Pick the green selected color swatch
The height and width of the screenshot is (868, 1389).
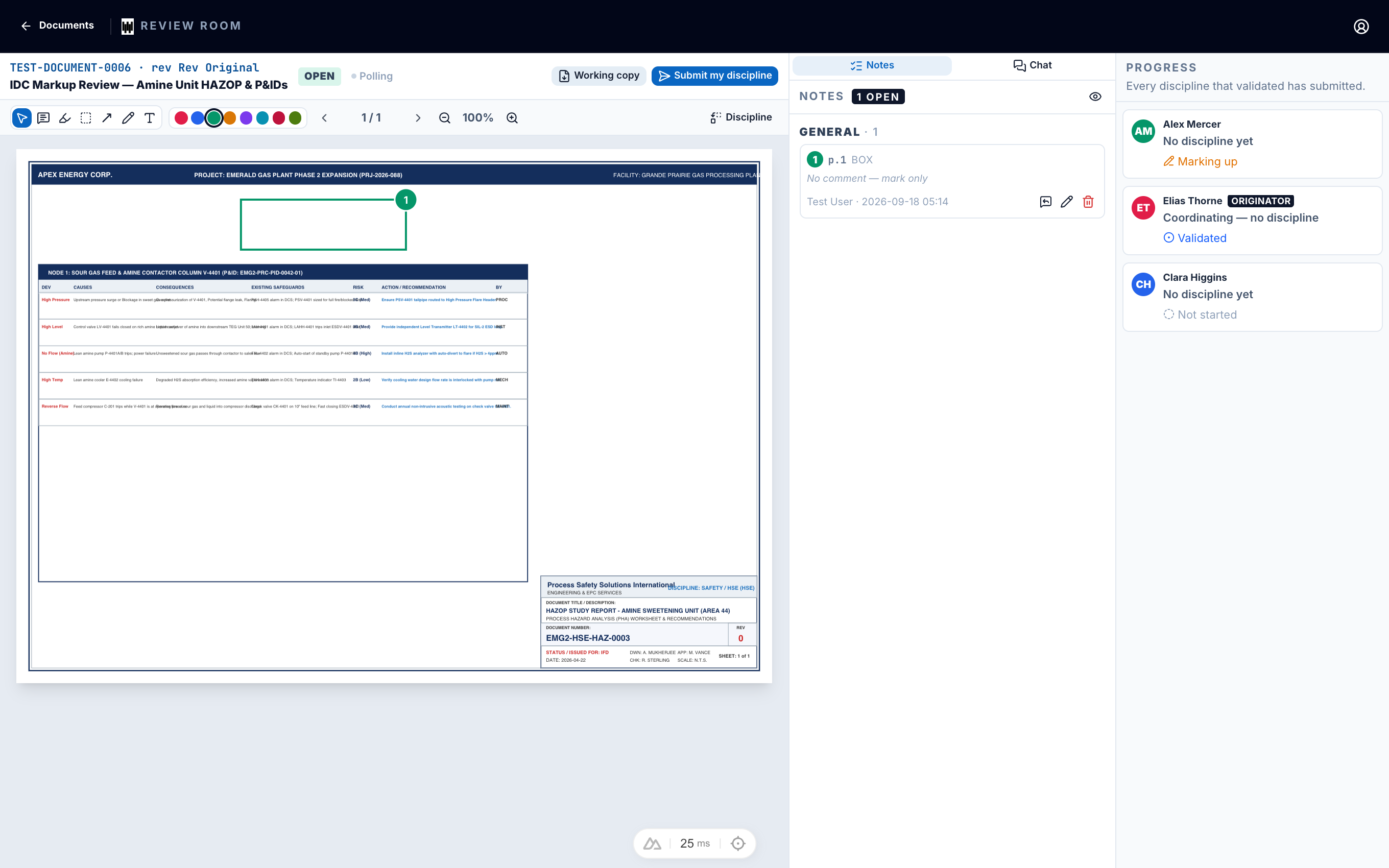click(x=213, y=117)
